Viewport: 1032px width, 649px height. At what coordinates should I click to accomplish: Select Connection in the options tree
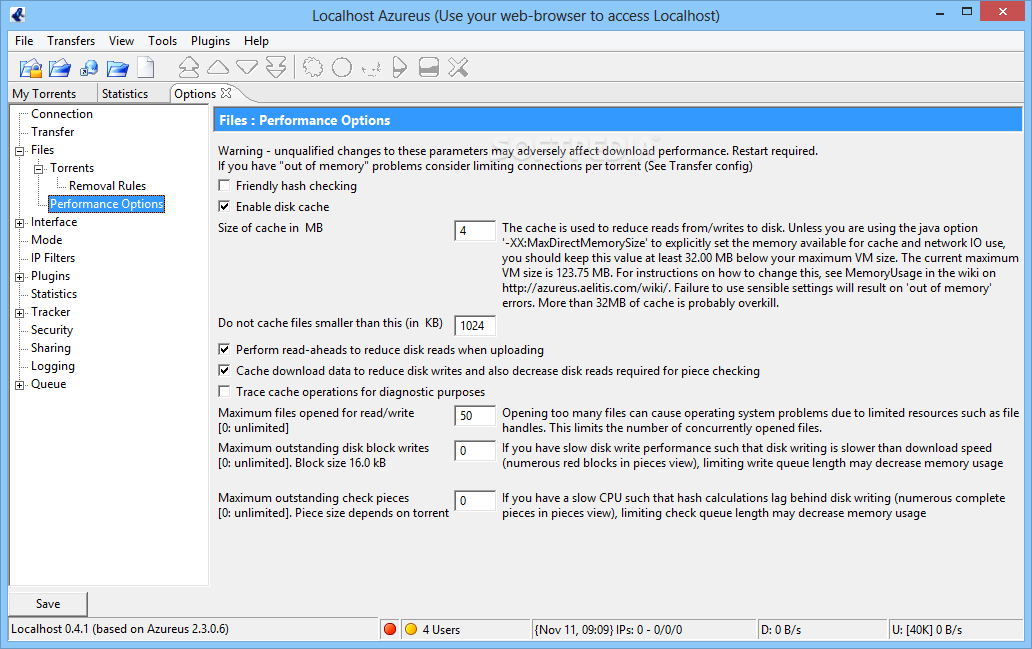(x=62, y=114)
